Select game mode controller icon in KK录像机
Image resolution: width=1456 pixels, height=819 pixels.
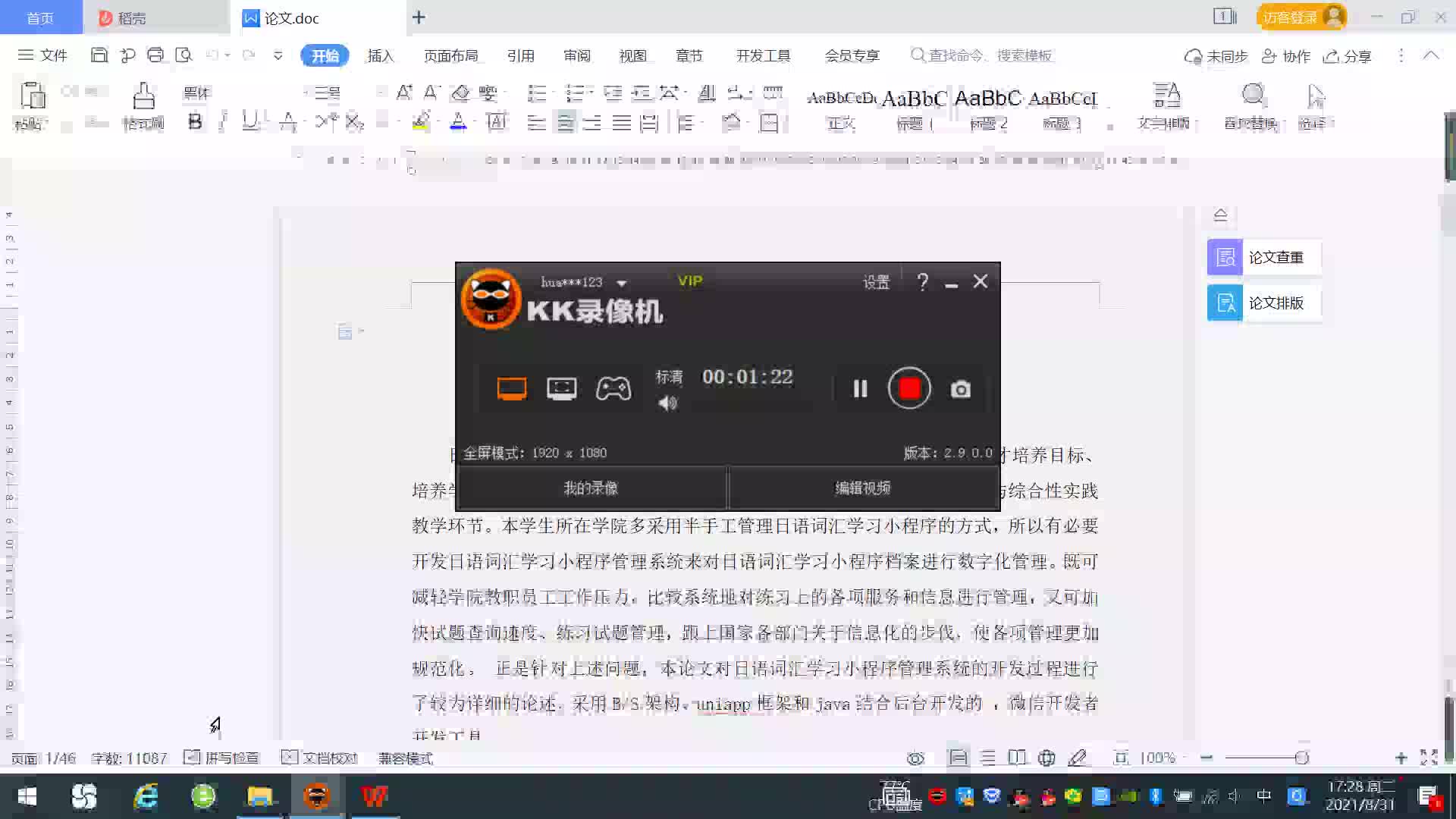pyautogui.click(x=613, y=389)
